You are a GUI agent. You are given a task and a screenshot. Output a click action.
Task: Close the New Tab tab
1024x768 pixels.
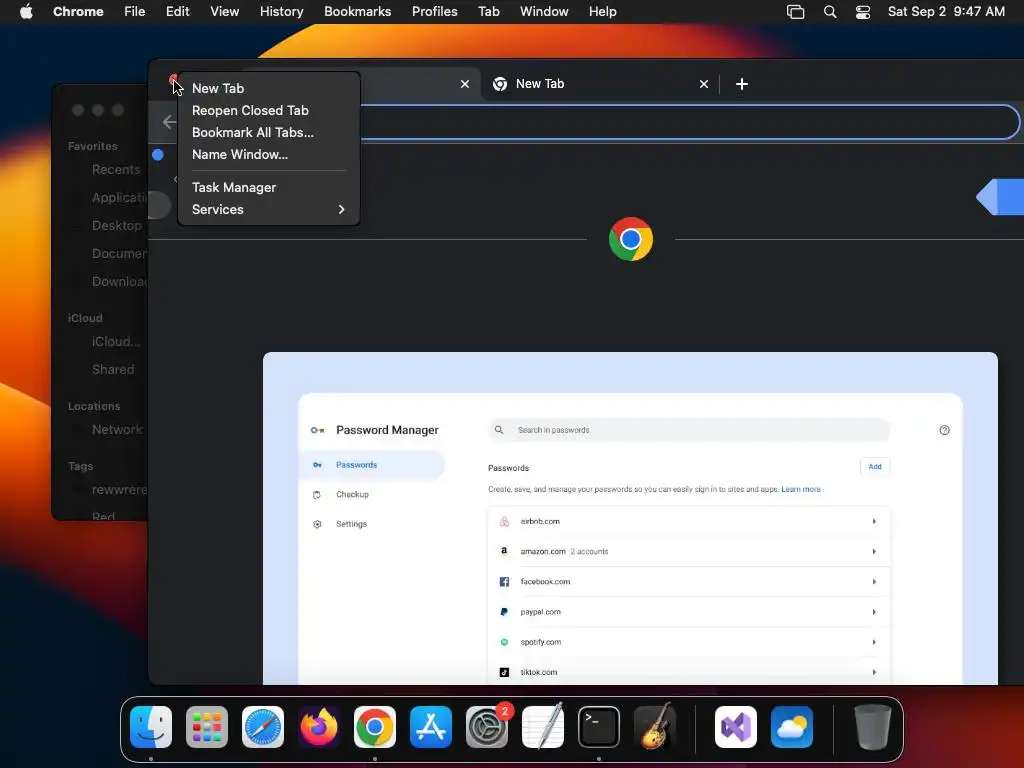pyautogui.click(x=703, y=84)
